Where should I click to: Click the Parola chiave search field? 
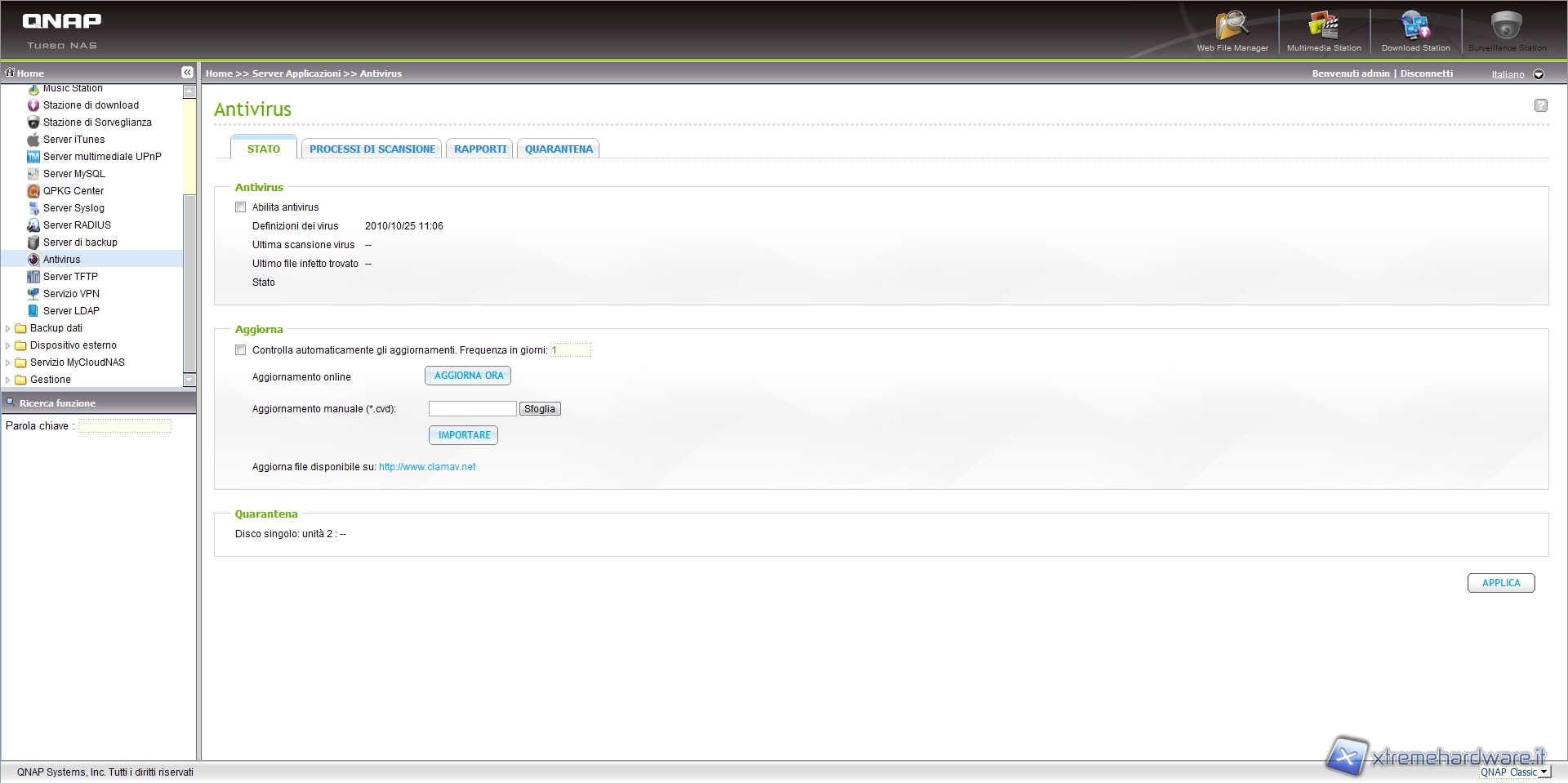[x=125, y=426]
